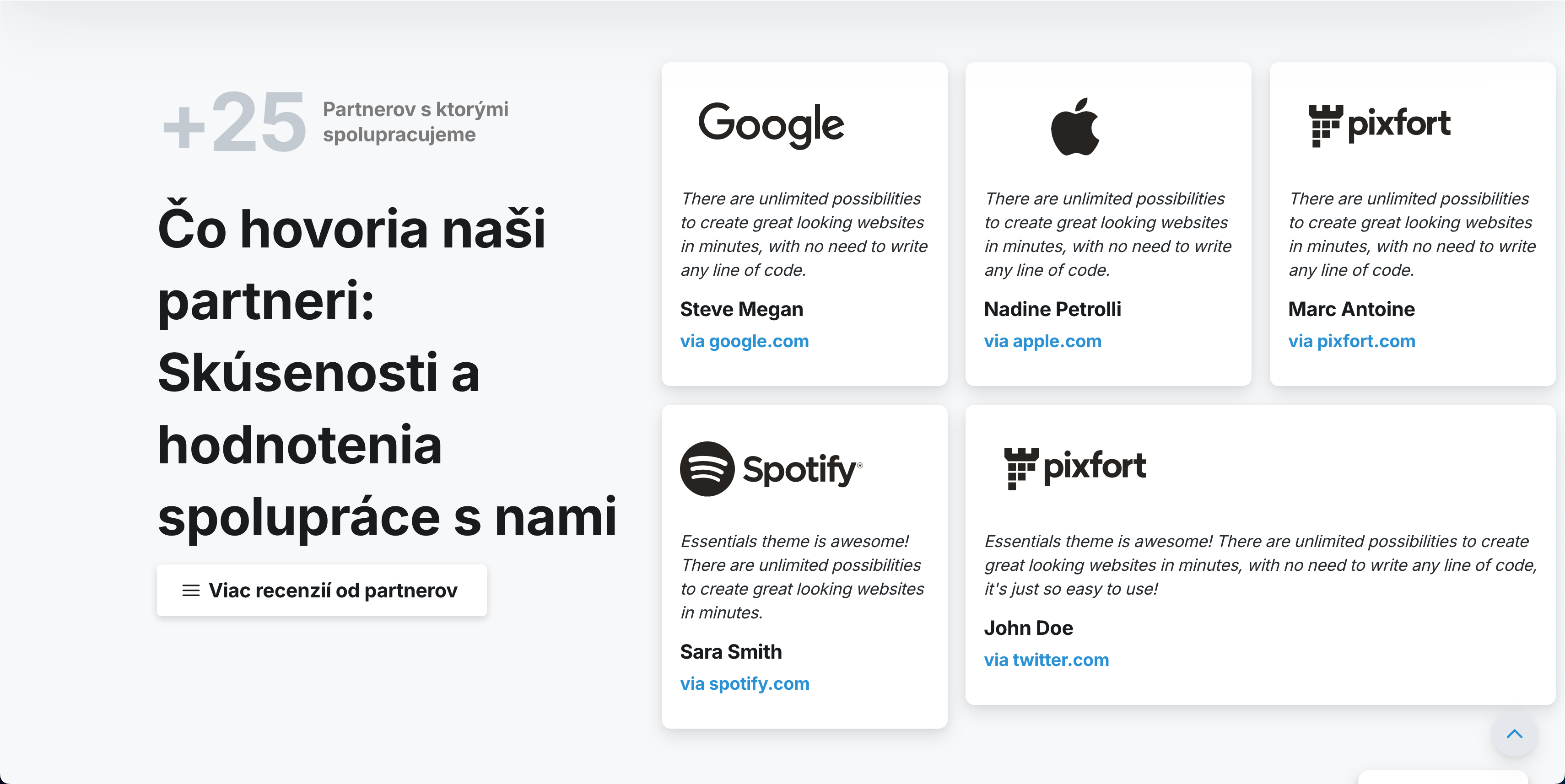Click the Apple logo icon

[x=1075, y=126]
